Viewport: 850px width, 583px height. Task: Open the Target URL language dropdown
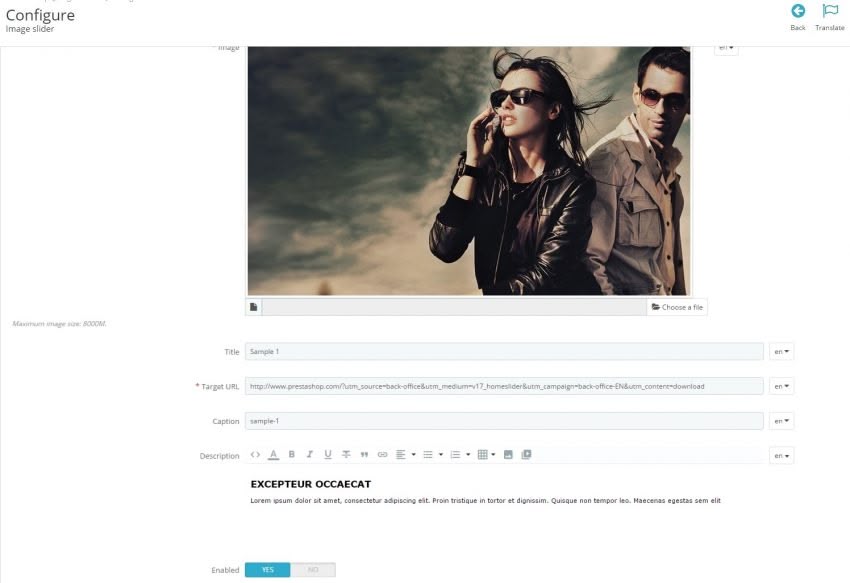[x=781, y=386]
